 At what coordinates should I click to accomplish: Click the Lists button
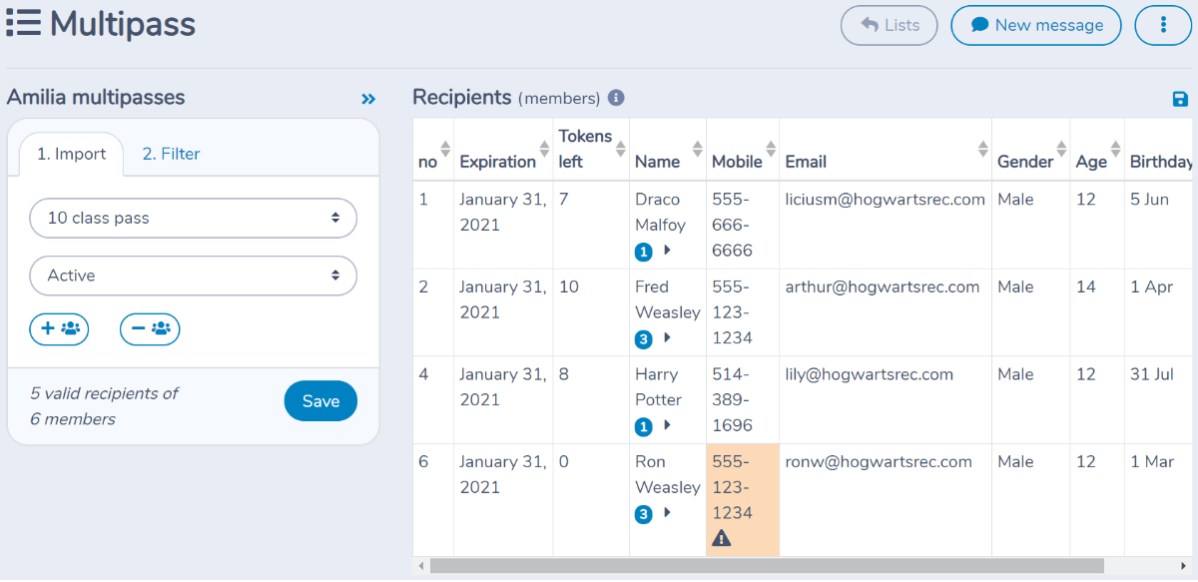tap(889, 25)
